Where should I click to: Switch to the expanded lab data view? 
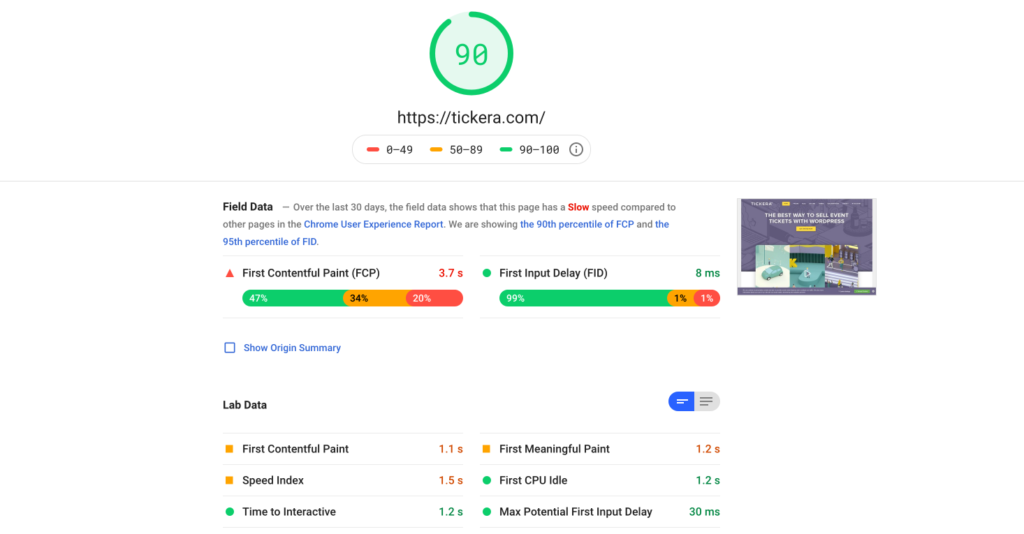[x=707, y=401]
